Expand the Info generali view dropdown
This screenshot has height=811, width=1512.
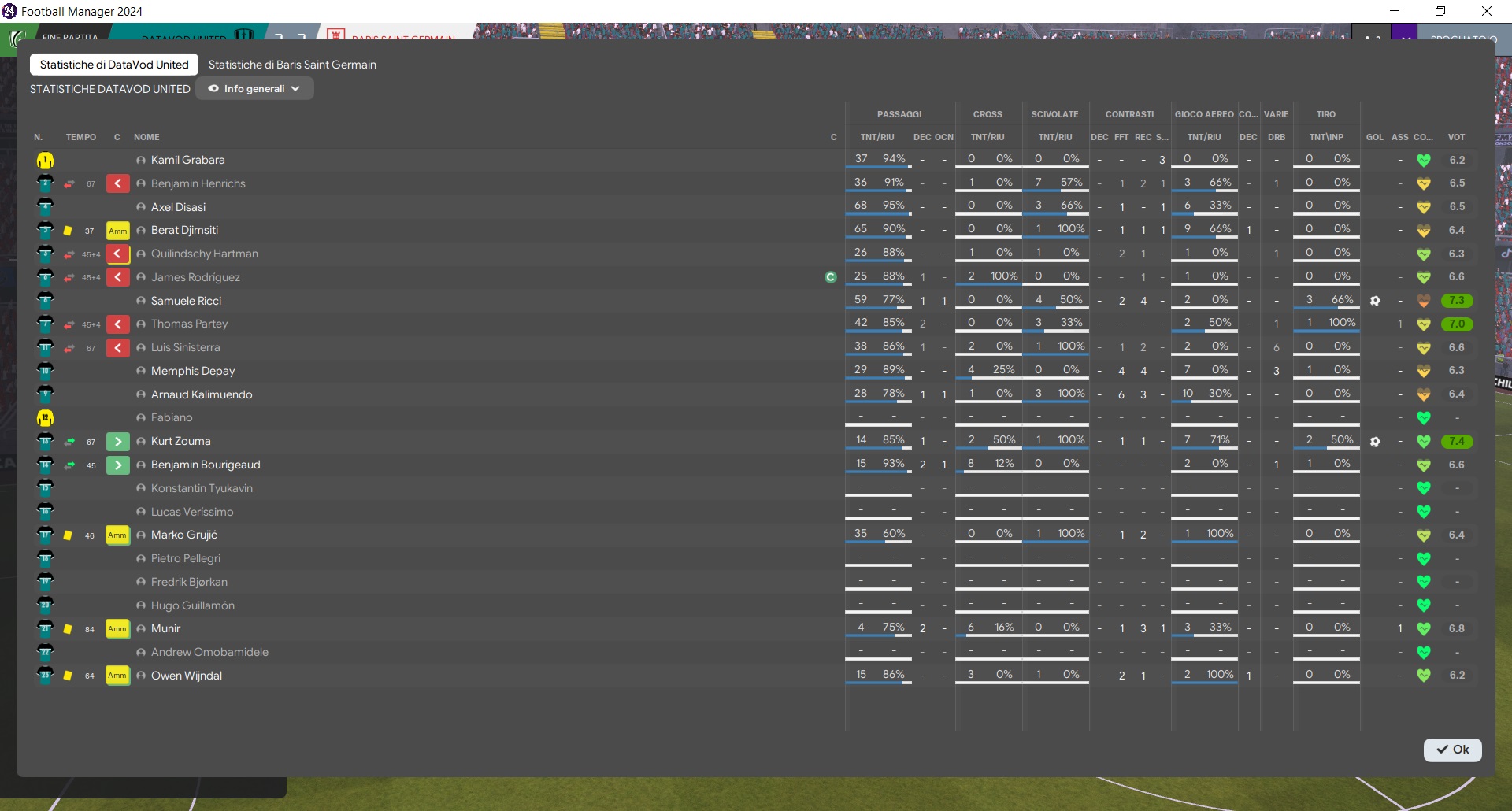coord(254,89)
